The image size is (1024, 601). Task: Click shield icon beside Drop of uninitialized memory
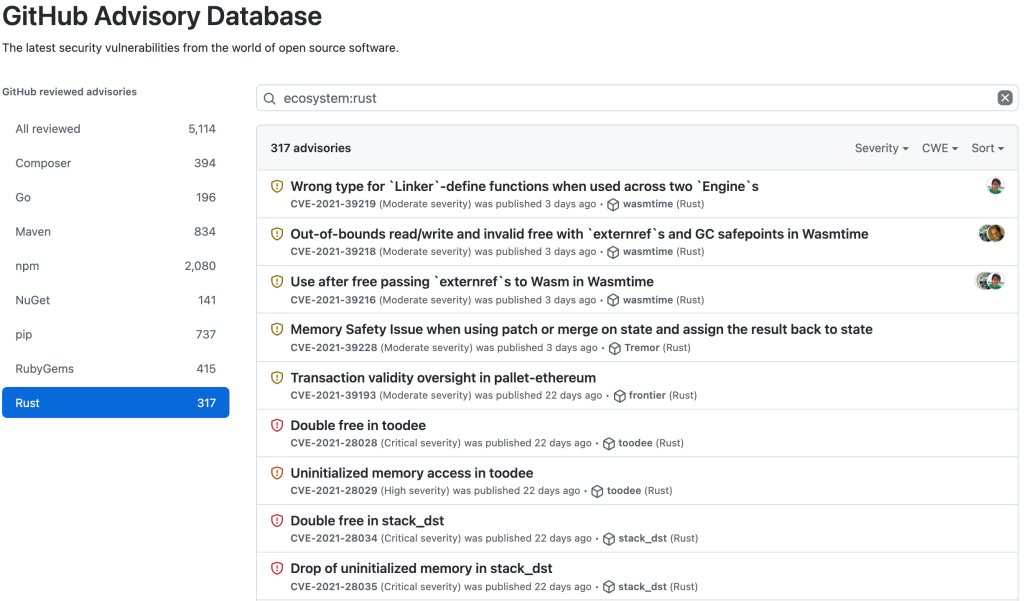pos(277,568)
